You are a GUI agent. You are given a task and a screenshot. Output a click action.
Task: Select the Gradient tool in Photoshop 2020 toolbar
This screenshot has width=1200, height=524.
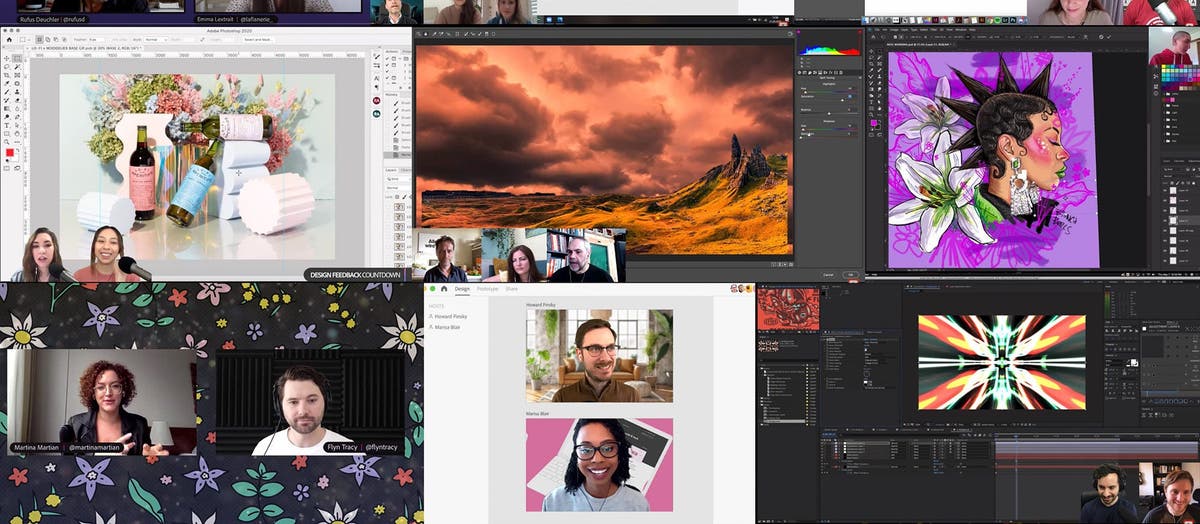coord(7,108)
